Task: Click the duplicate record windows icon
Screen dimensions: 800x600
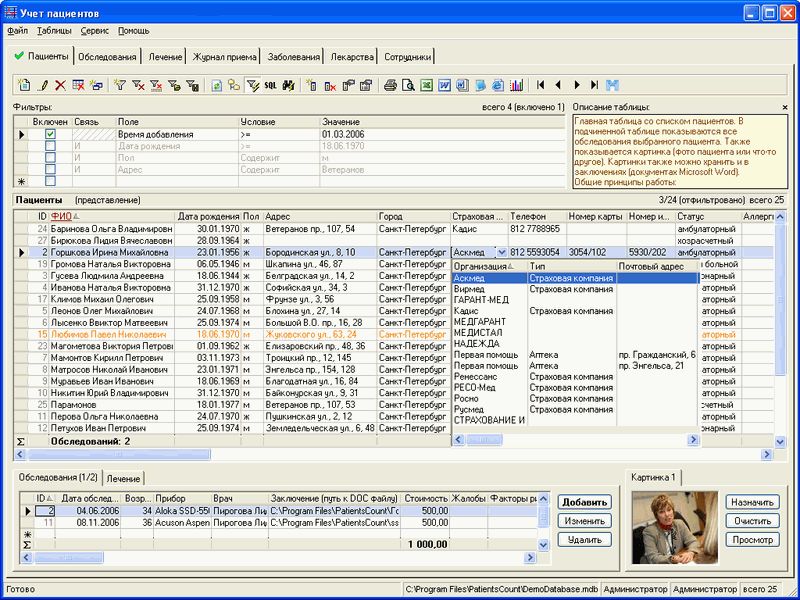Action: click(96, 85)
